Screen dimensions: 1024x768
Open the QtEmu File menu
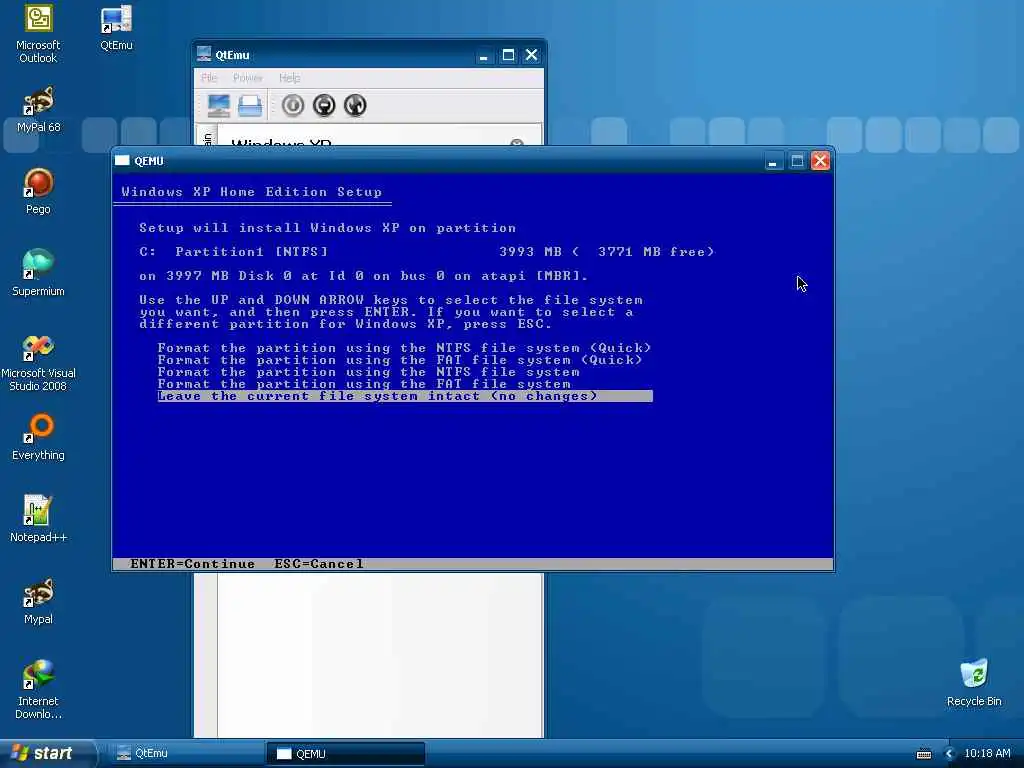click(209, 78)
